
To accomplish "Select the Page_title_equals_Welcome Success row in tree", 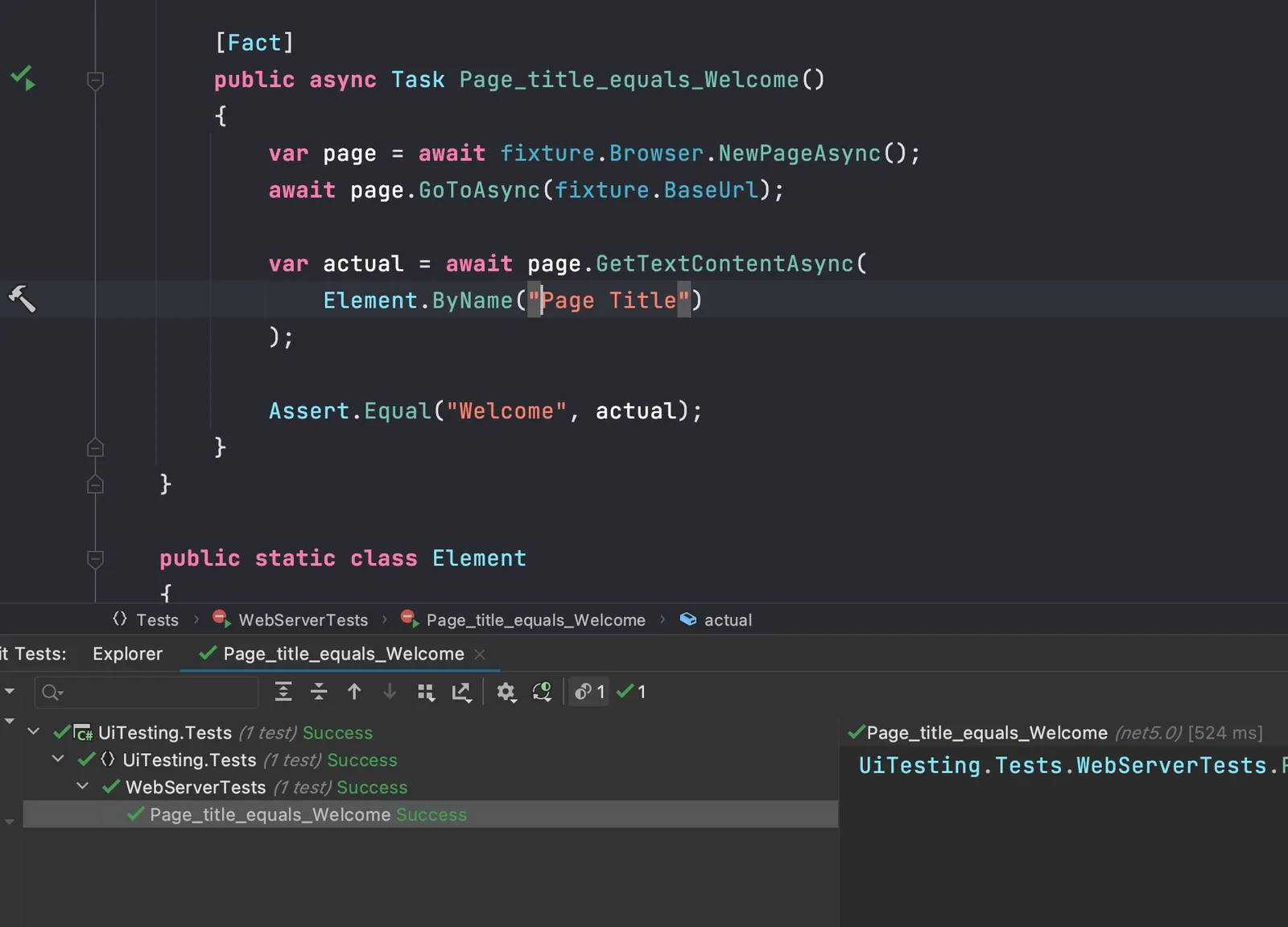I will point(431,814).
